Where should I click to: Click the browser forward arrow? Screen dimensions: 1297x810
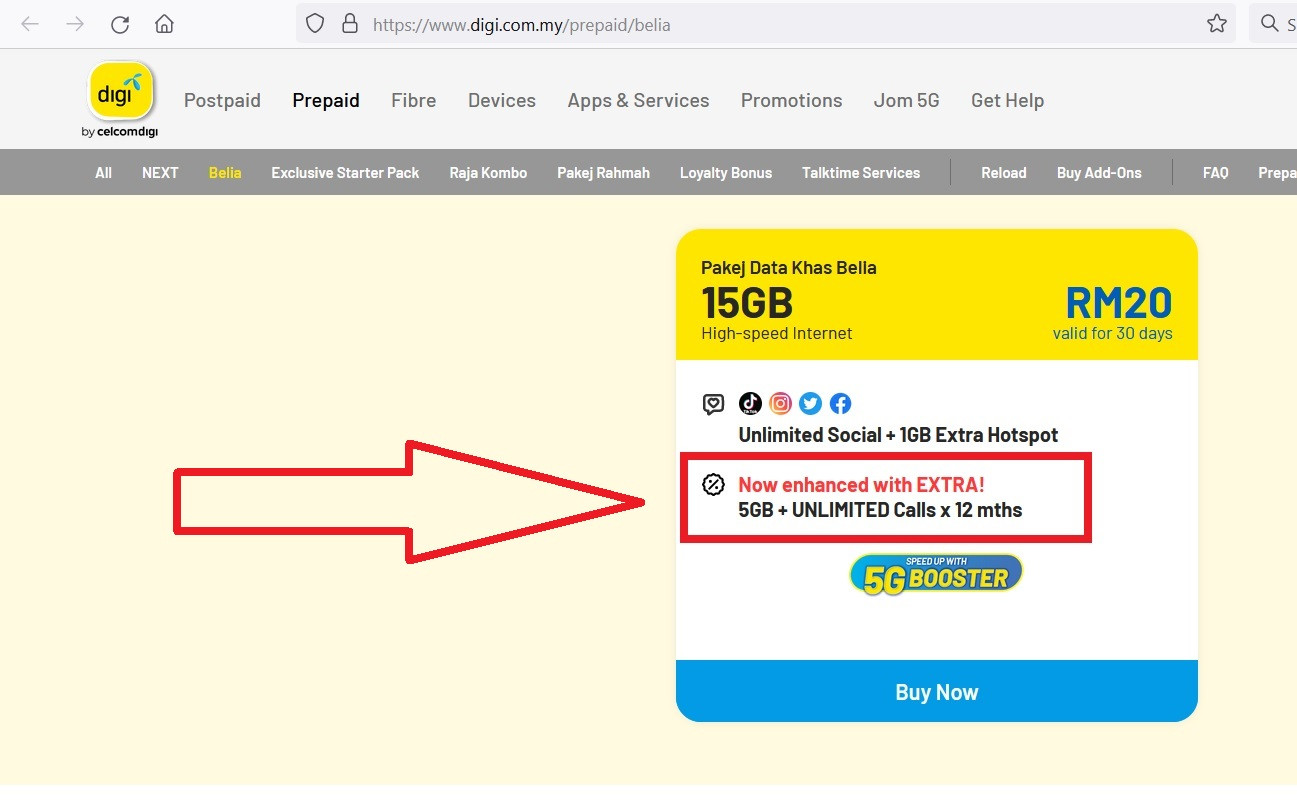(75, 24)
